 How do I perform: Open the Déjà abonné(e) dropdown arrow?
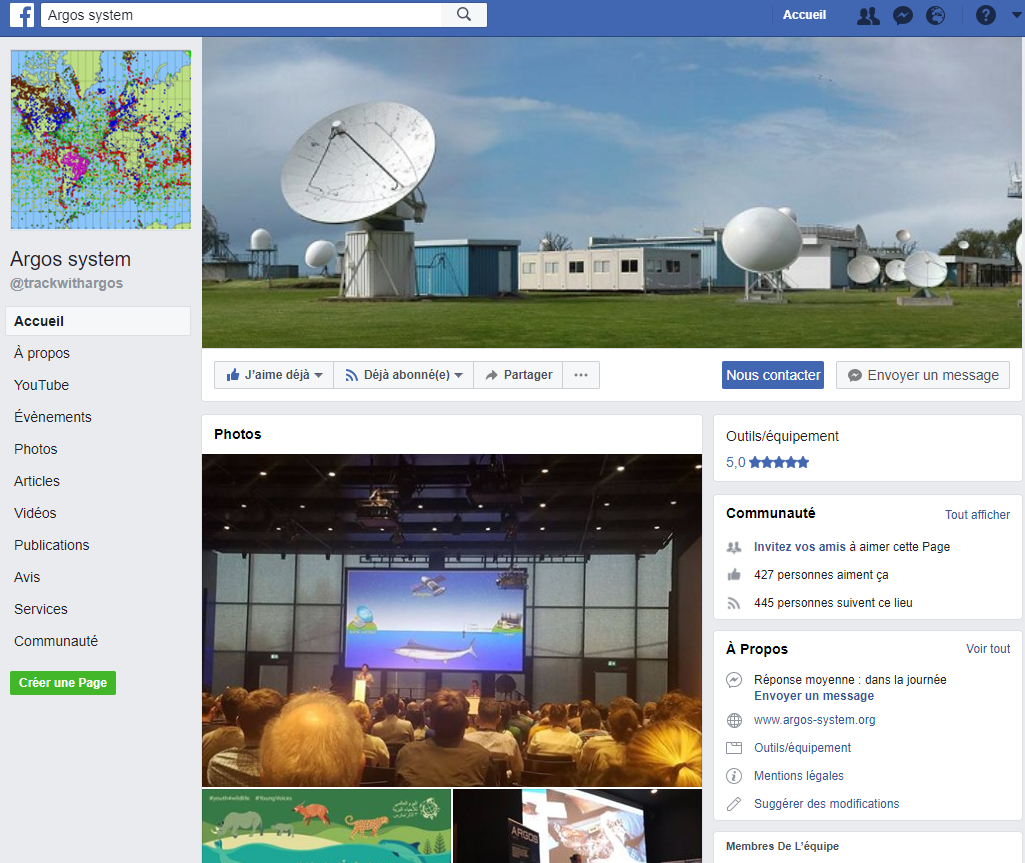click(458, 375)
